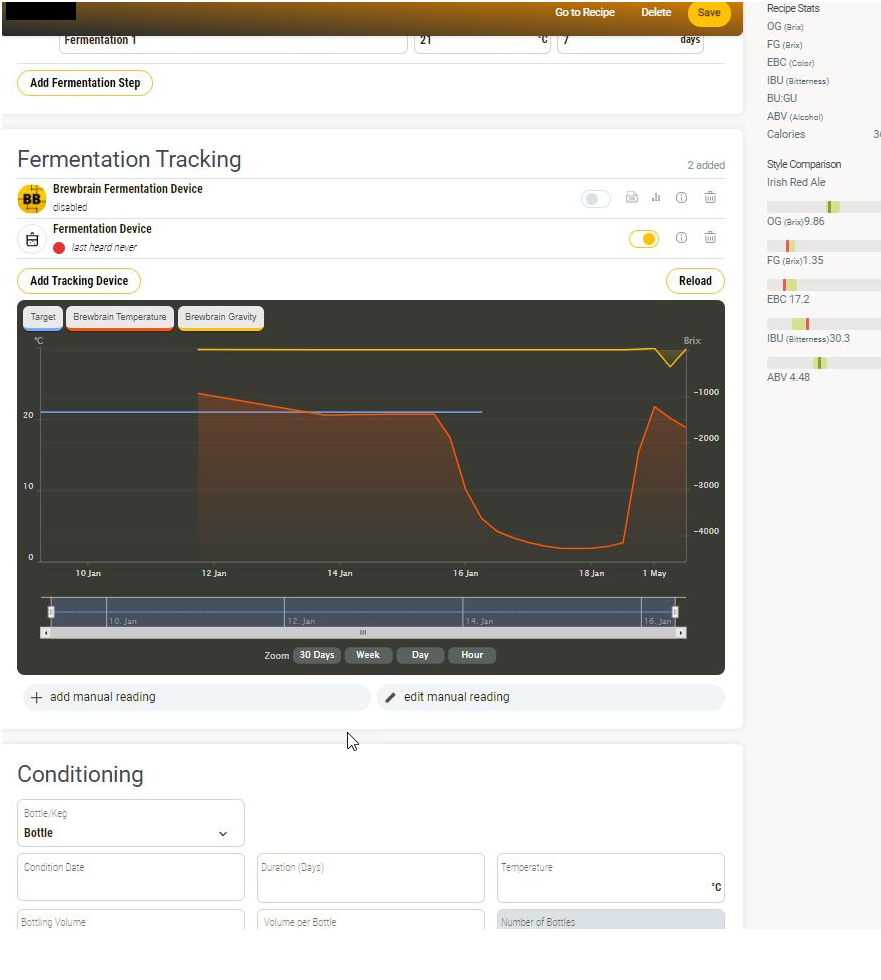Click the chart navigator right range handle
This screenshot has height=980, width=881.
tap(675, 611)
